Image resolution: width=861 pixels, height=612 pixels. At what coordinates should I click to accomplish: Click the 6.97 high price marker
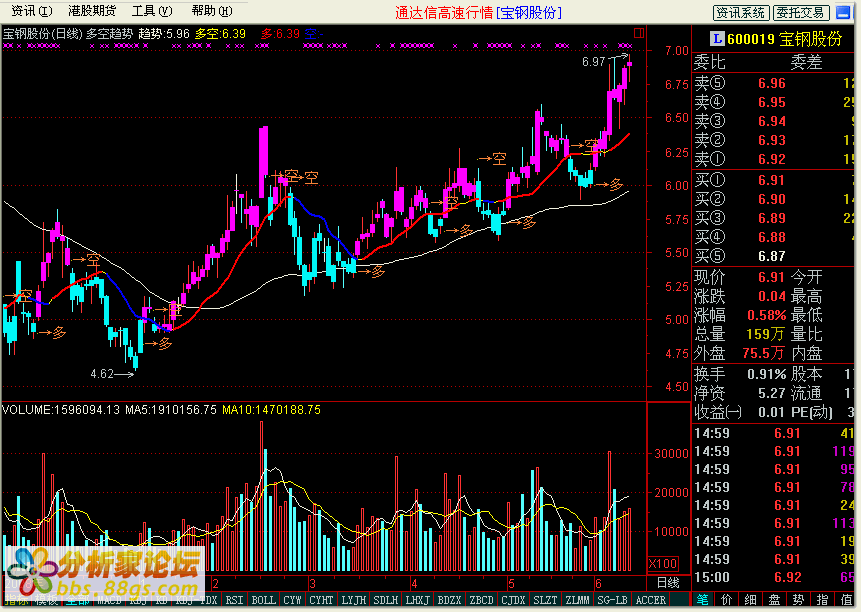click(x=594, y=62)
